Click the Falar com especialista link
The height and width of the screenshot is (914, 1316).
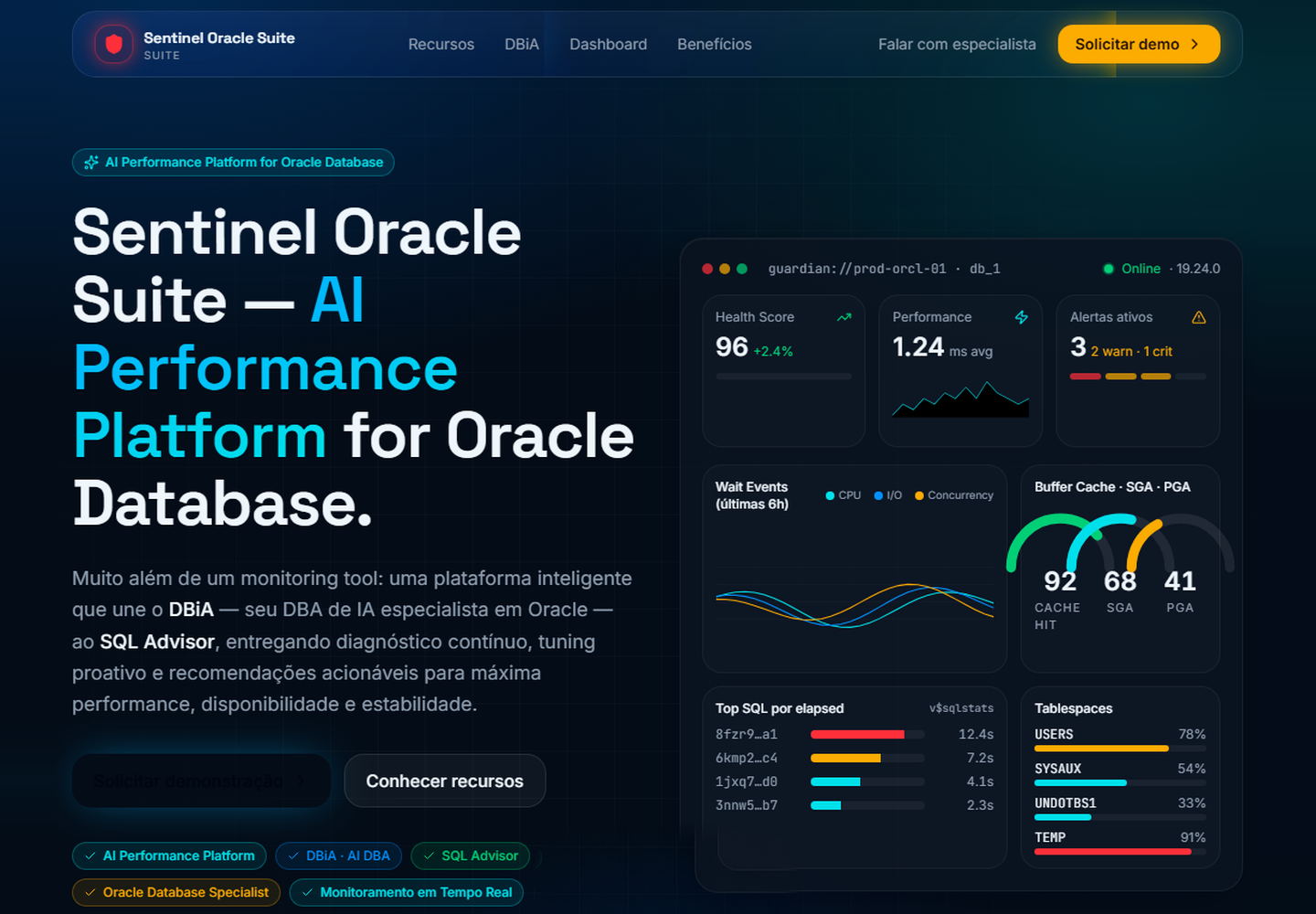[x=957, y=44]
